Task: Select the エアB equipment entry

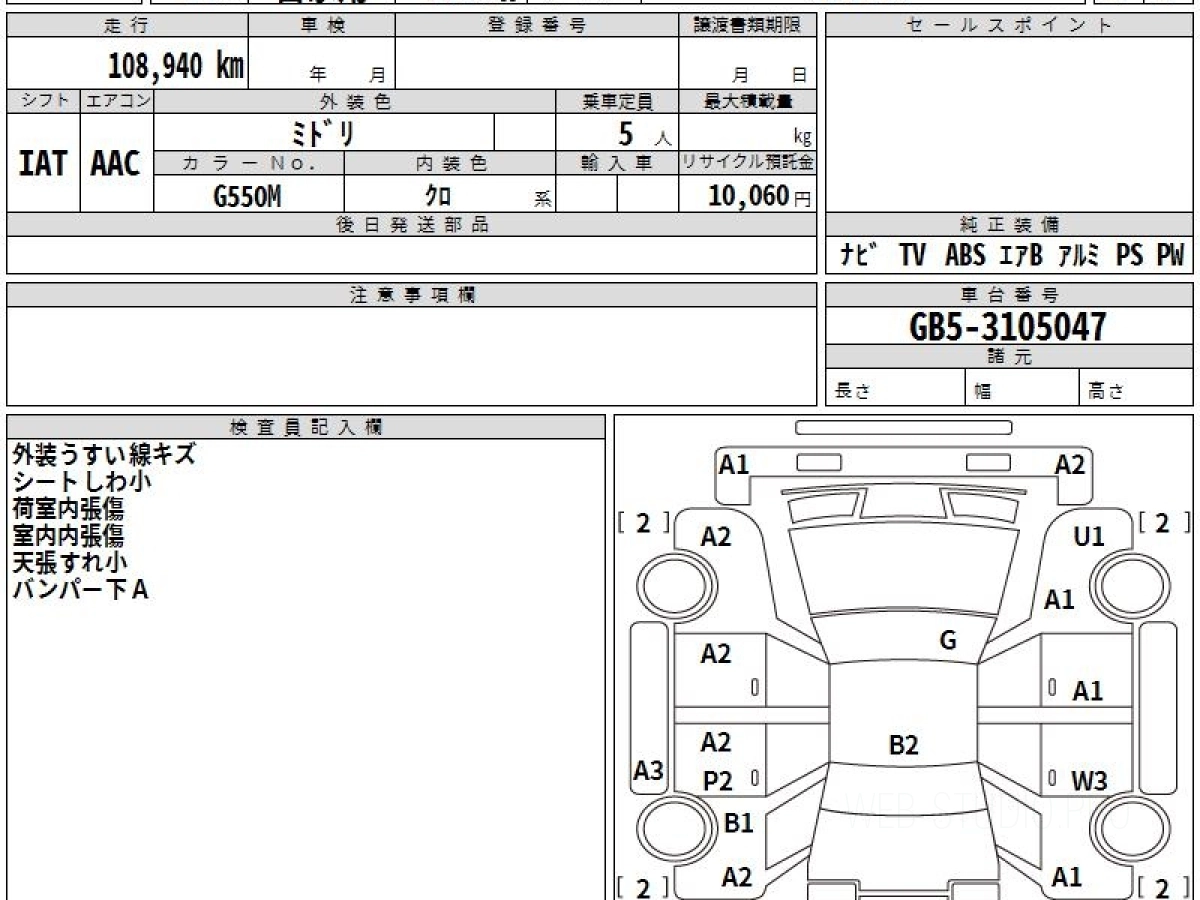Action: tap(1021, 256)
